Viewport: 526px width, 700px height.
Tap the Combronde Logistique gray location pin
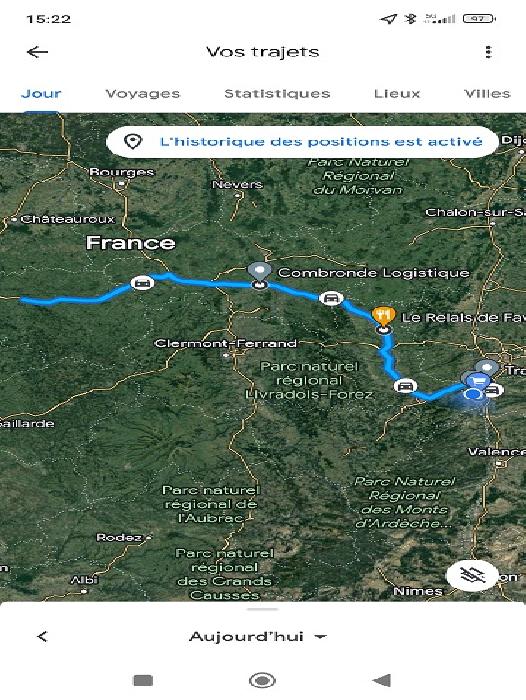click(x=259, y=272)
